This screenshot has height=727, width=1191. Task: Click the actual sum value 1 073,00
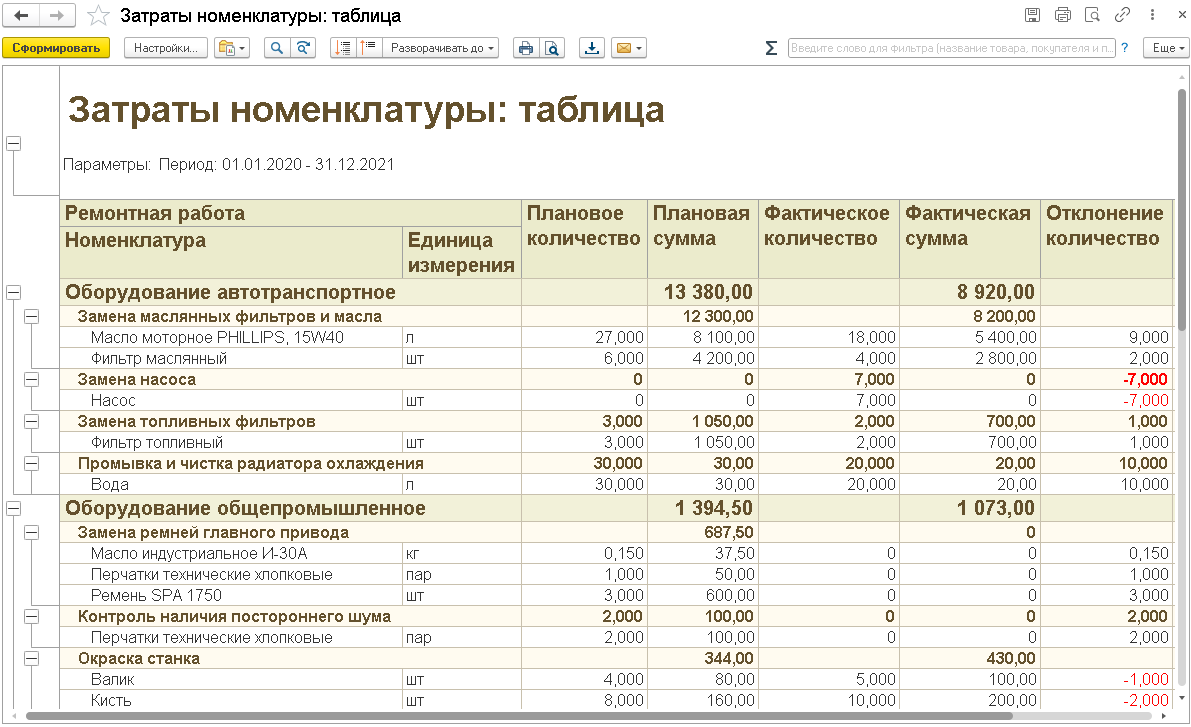pyautogui.click(x=970, y=508)
